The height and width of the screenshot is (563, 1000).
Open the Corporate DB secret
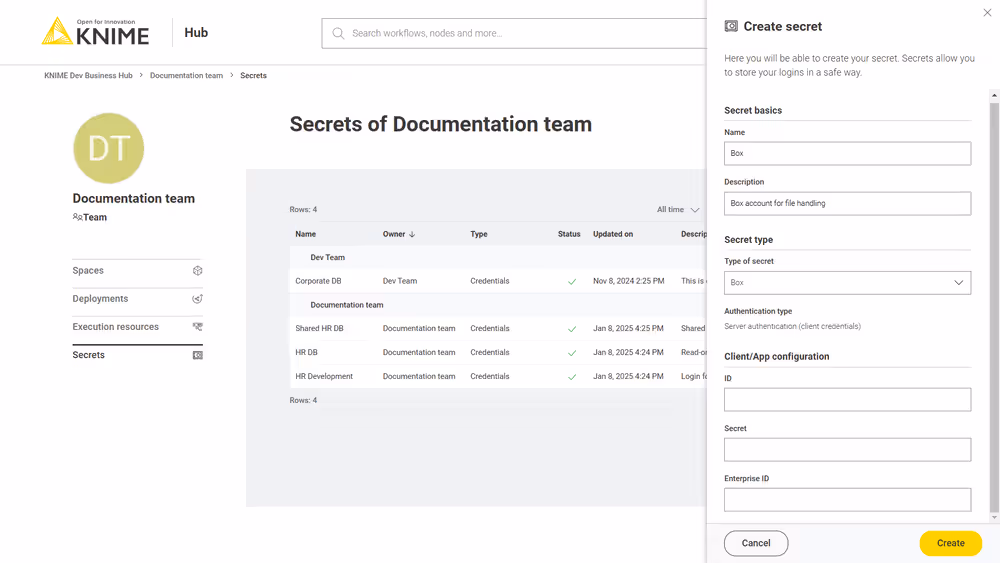(318, 281)
